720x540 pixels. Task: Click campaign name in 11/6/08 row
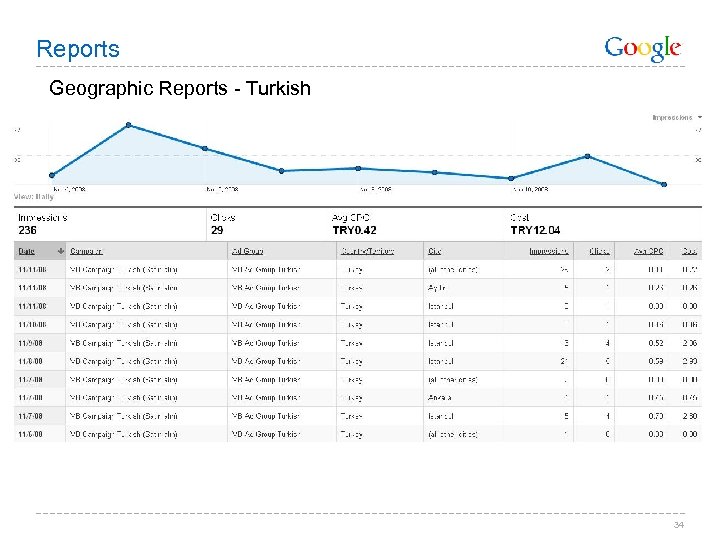pyautogui.click(x=124, y=434)
